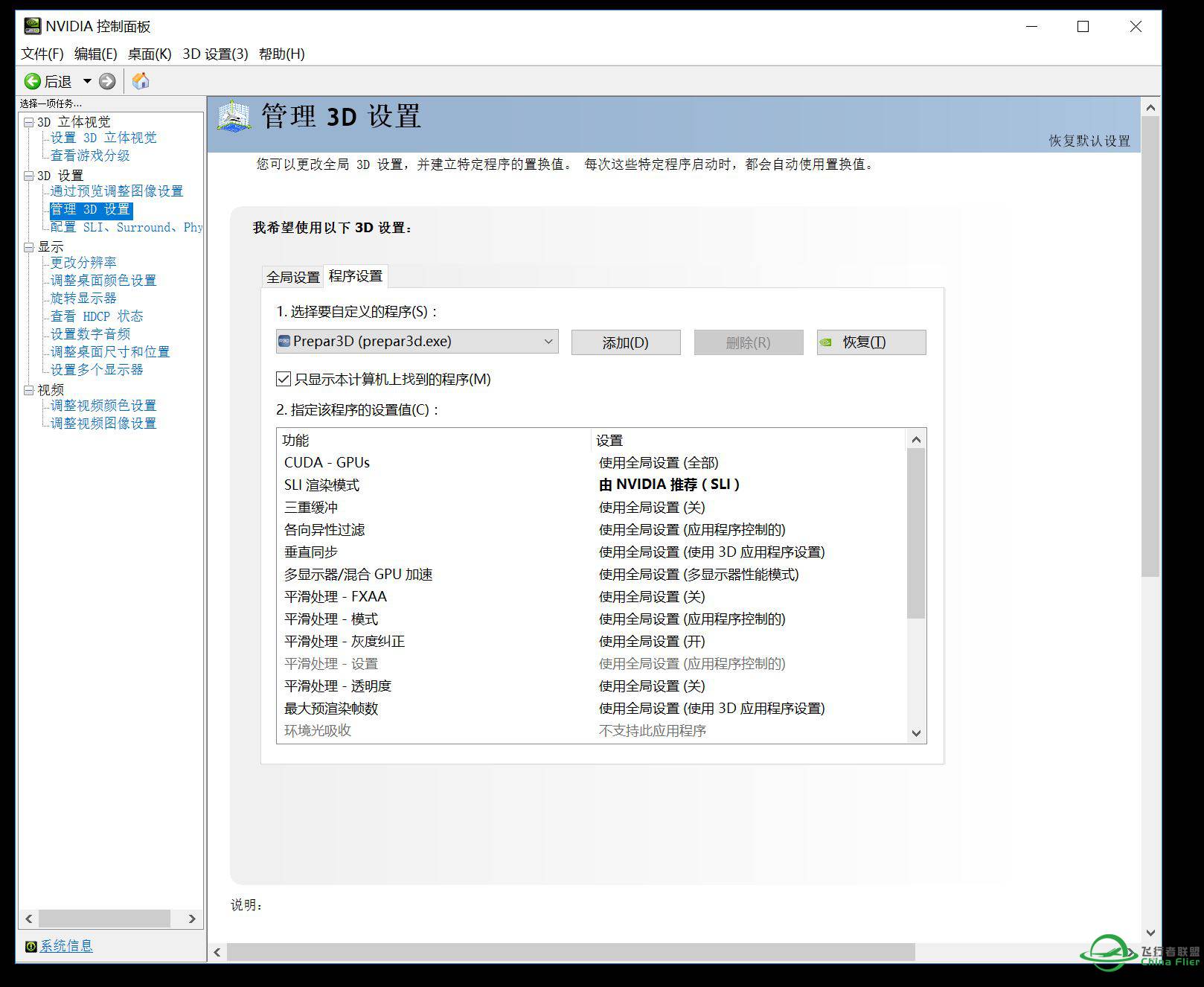This screenshot has width=1204, height=987.
Task: Select 调整视频图像设置 in tree
Action: (x=103, y=424)
